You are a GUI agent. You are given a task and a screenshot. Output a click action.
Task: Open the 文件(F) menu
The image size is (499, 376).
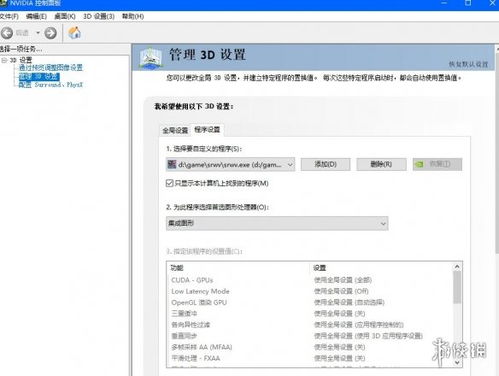coord(9,16)
